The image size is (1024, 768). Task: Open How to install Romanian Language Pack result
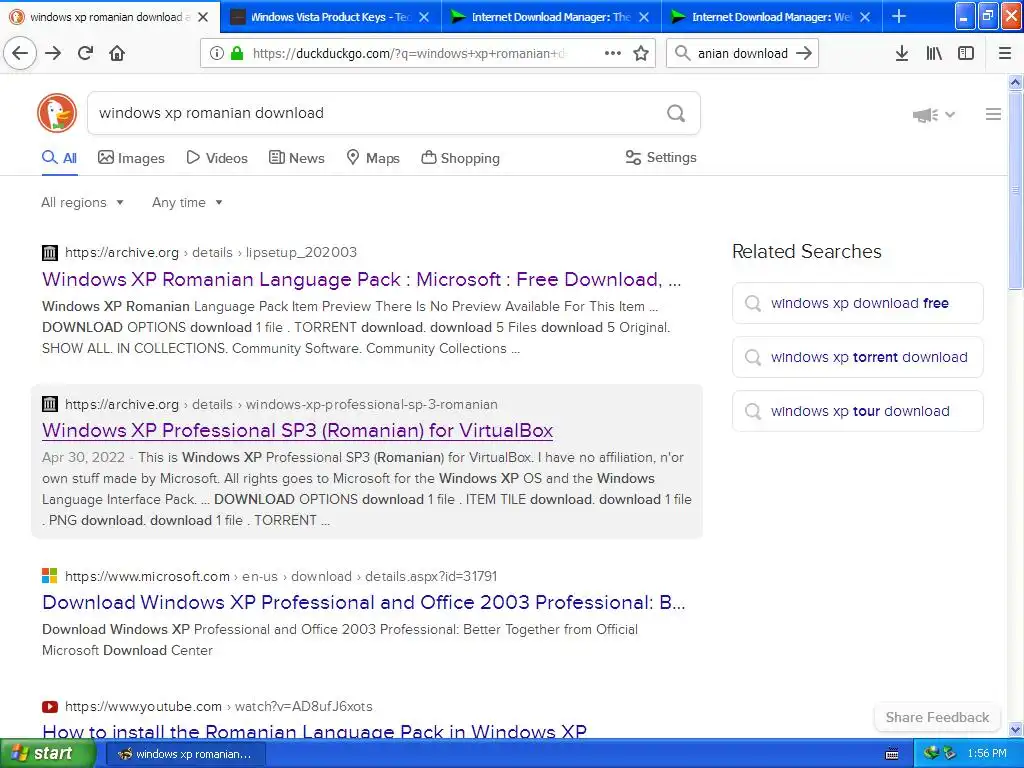point(314,731)
